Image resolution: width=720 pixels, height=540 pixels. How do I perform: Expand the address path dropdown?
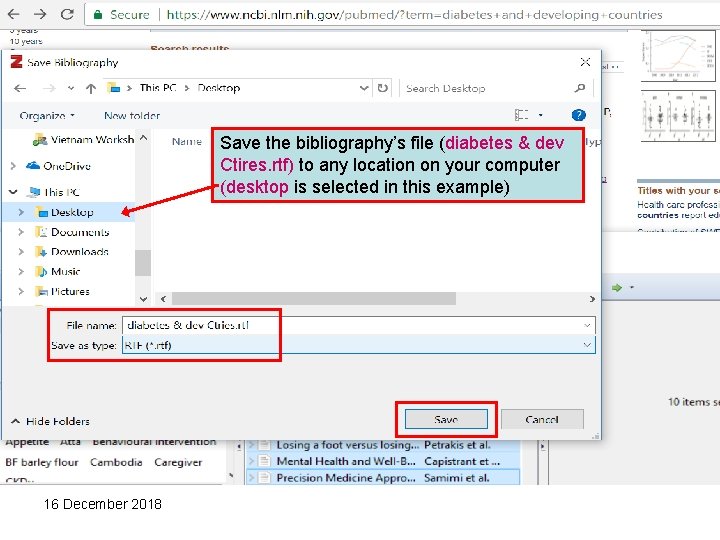364,88
